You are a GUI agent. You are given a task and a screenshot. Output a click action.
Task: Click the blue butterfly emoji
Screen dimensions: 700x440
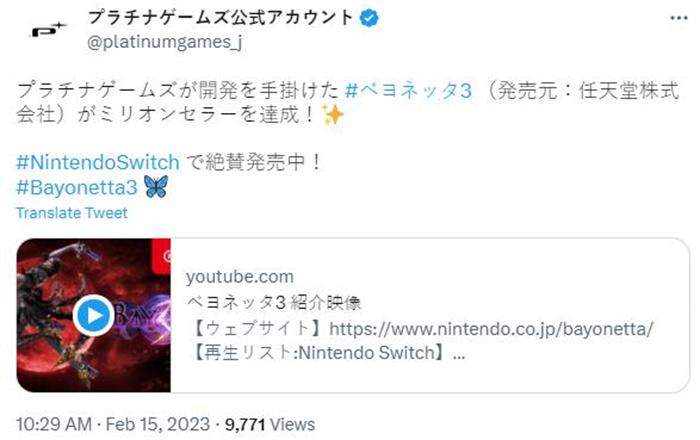[156, 187]
